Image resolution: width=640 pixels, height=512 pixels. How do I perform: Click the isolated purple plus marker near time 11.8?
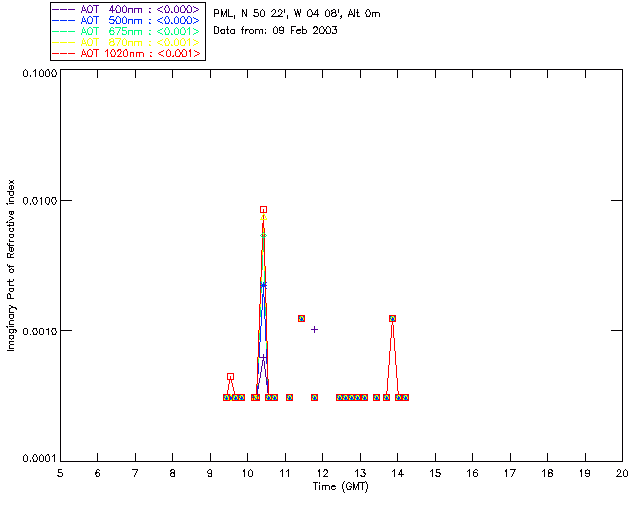pos(314,329)
